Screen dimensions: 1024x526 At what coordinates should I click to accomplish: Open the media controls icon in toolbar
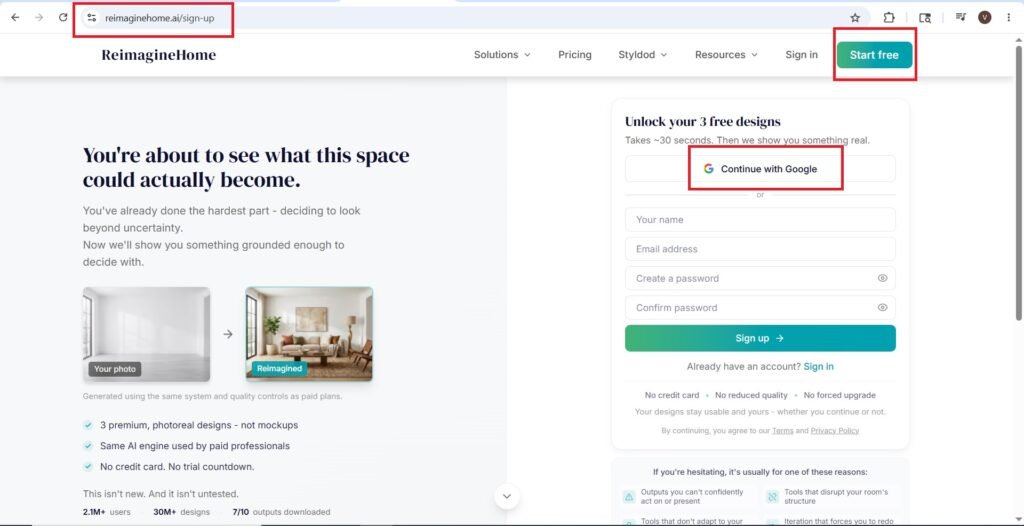point(960,18)
